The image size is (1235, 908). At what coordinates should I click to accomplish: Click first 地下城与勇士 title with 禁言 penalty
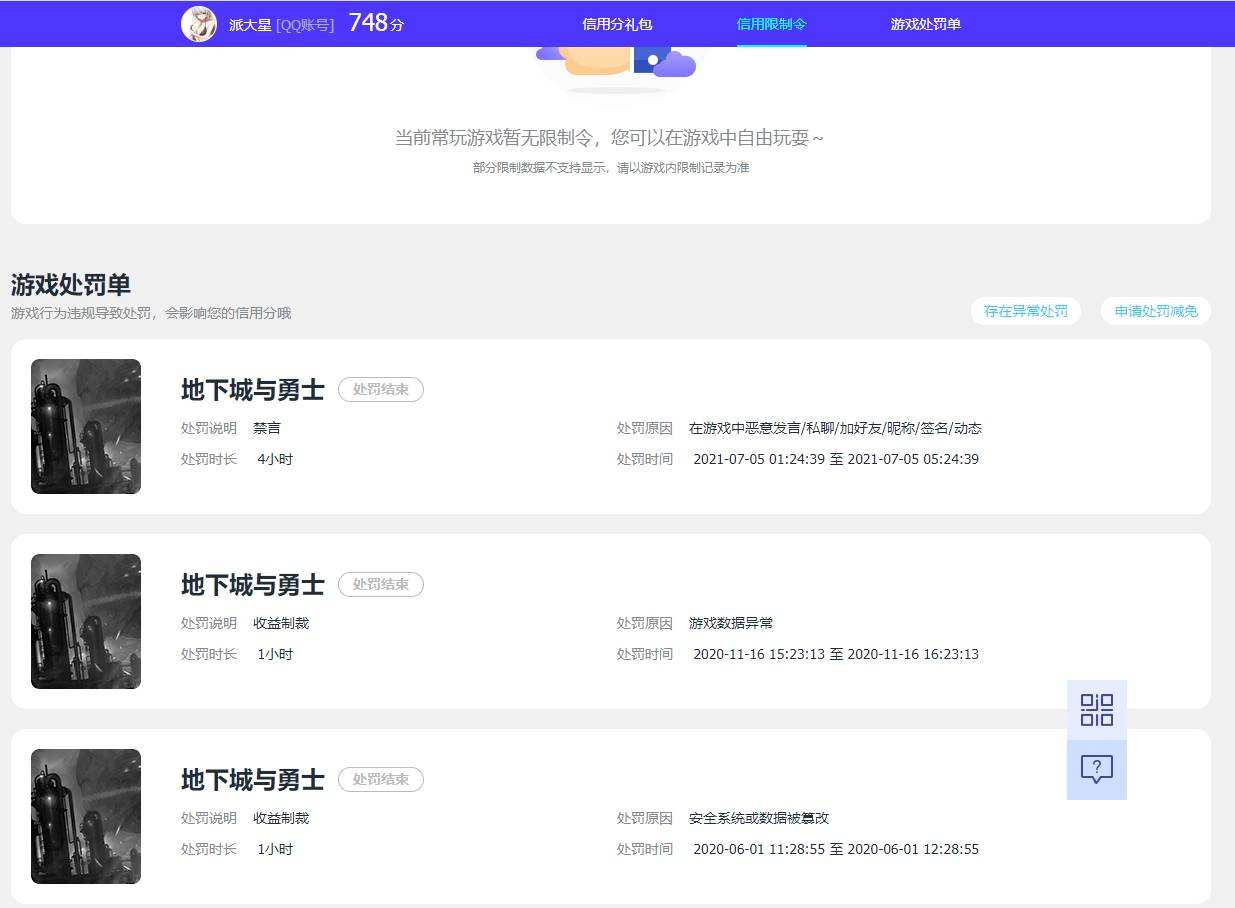point(253,390)
